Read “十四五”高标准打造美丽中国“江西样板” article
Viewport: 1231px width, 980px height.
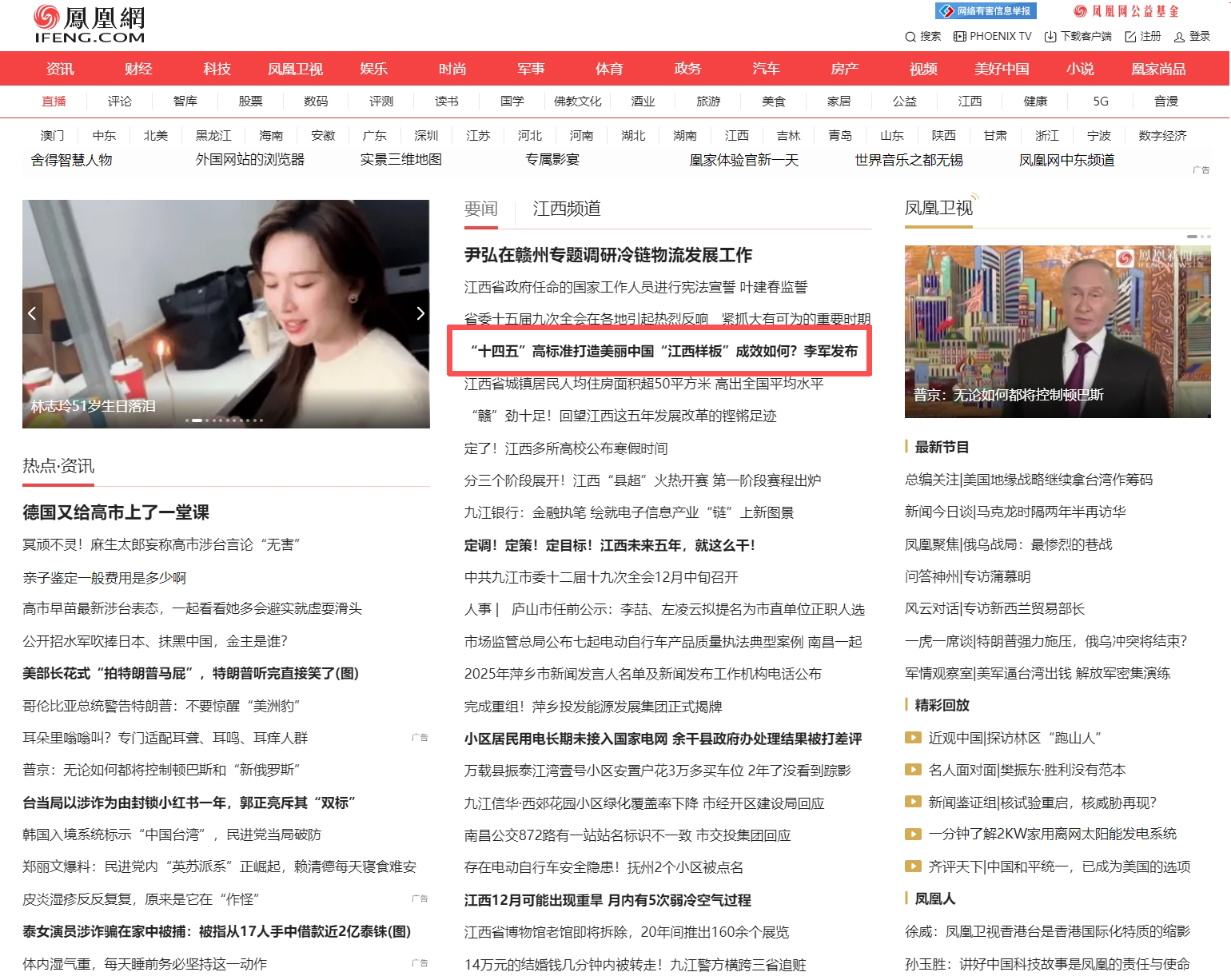(x=663, y=351)
